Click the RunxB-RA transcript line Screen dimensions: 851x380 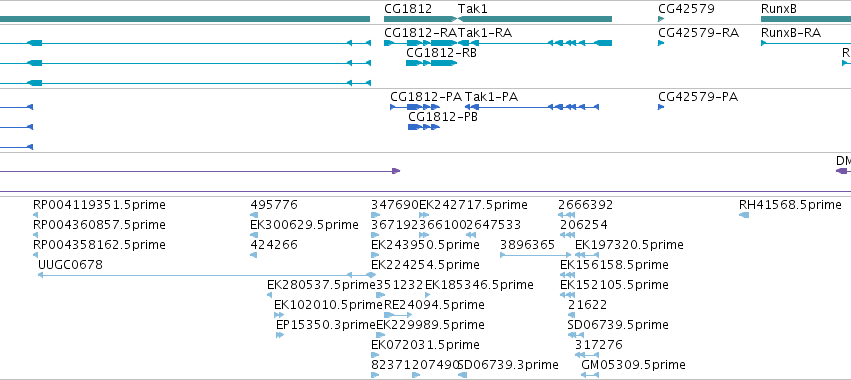[806, 43]
